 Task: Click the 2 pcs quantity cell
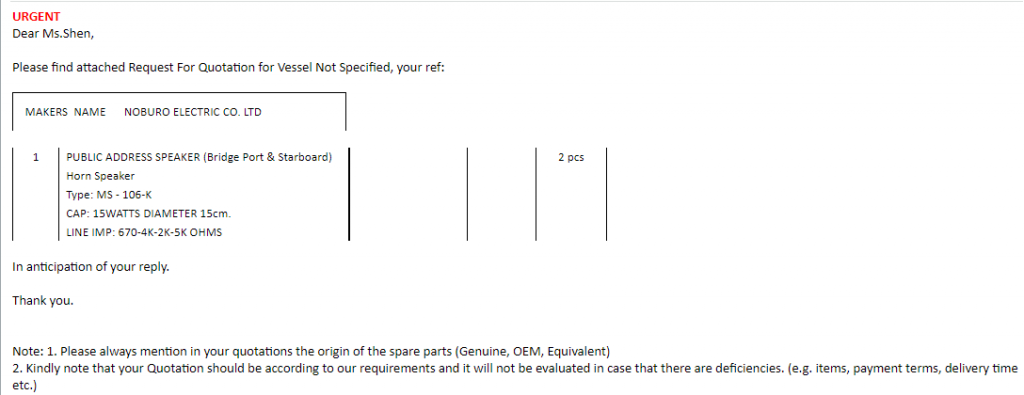click(571, 157)
